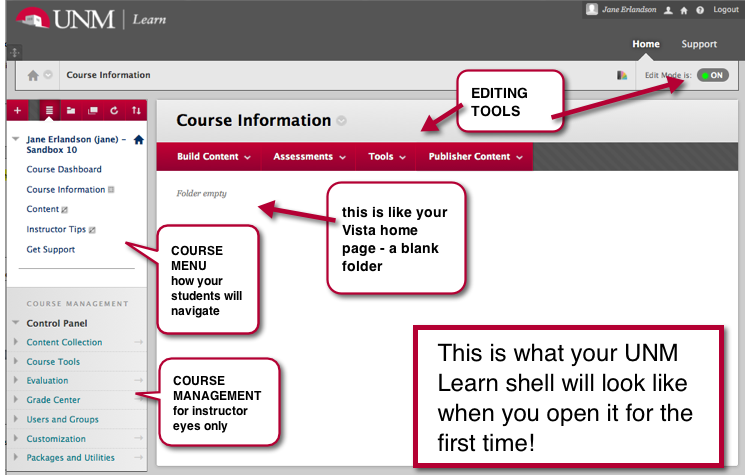Switch course menu to folder view

(x=71, y=109)
